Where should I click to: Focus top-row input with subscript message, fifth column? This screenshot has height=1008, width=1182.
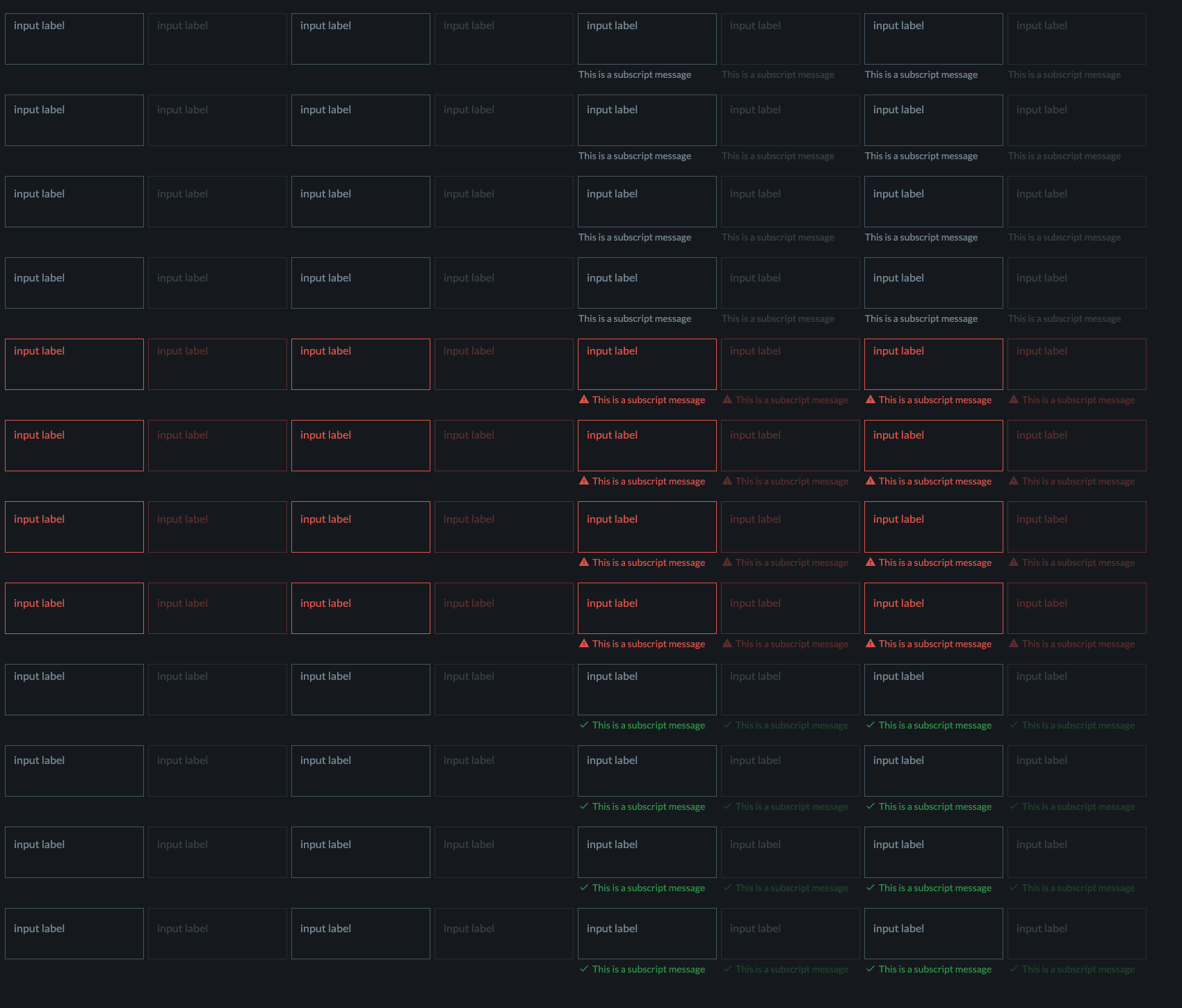(x=647, y=39)
